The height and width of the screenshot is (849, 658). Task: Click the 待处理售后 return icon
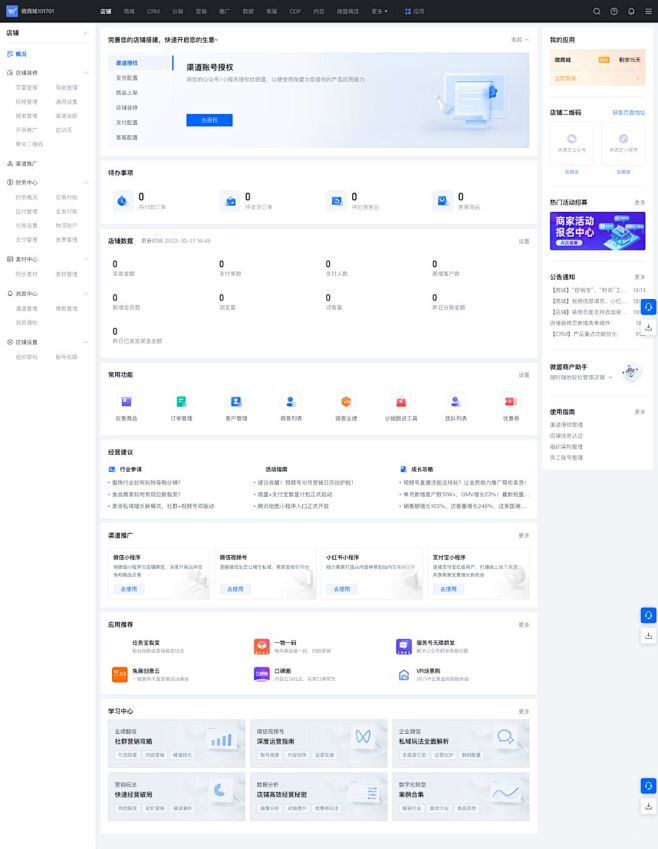[336, 201]
